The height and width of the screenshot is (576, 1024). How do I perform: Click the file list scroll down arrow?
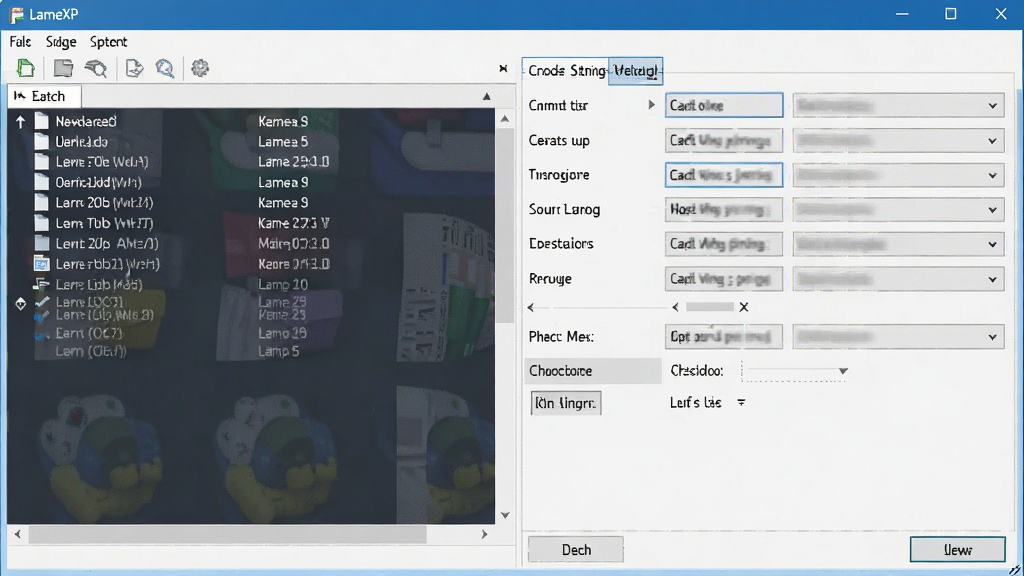tap(505, 515)
